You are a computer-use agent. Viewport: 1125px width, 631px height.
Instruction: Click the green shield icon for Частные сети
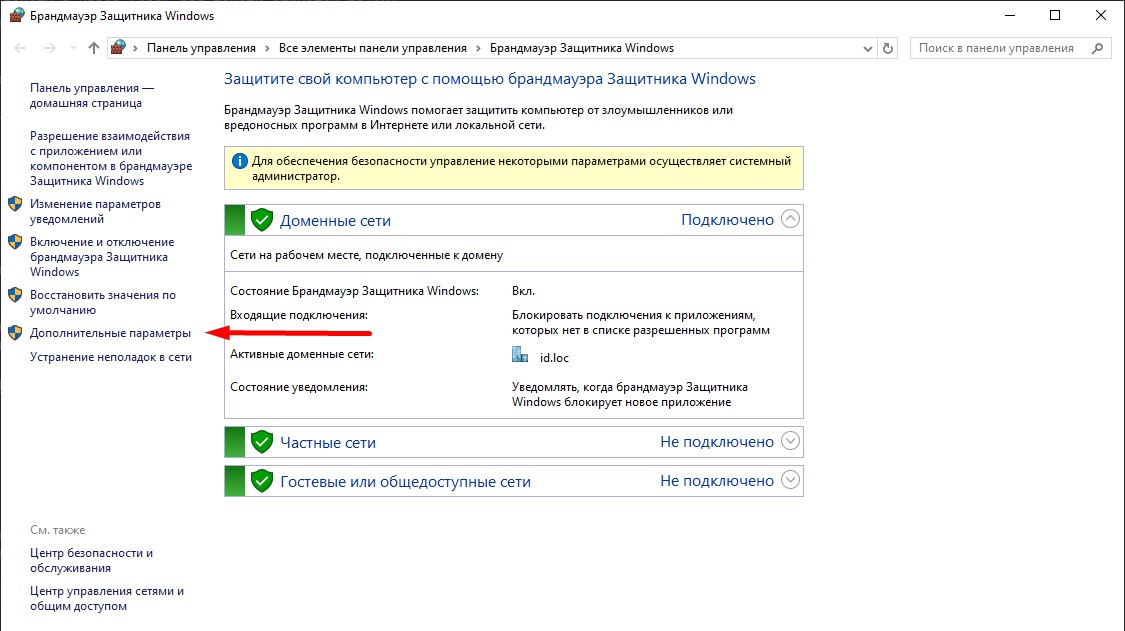pos(262,442)
